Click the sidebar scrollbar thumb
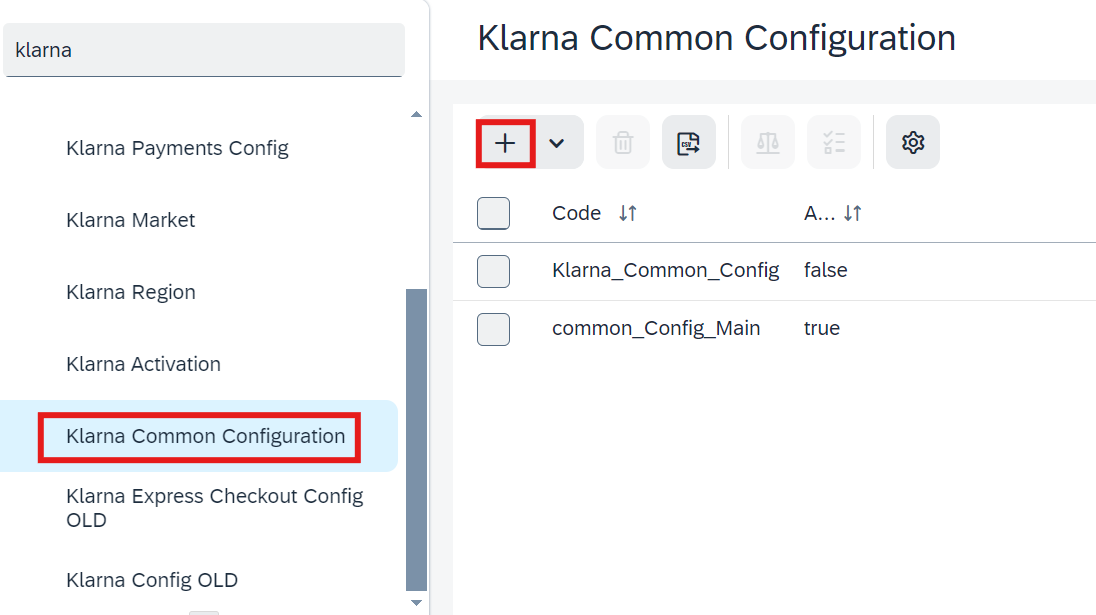 417,440
